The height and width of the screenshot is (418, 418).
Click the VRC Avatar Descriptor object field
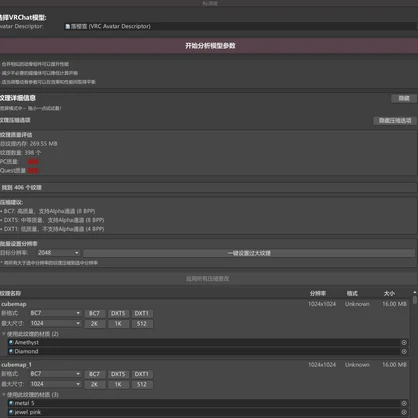click(x=240, y=26)
